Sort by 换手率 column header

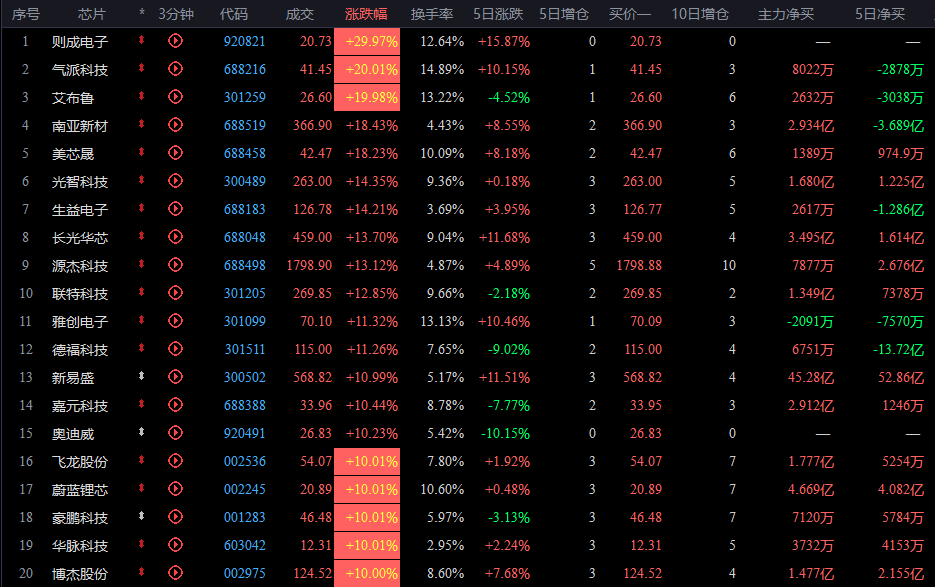tap(432, 14)
